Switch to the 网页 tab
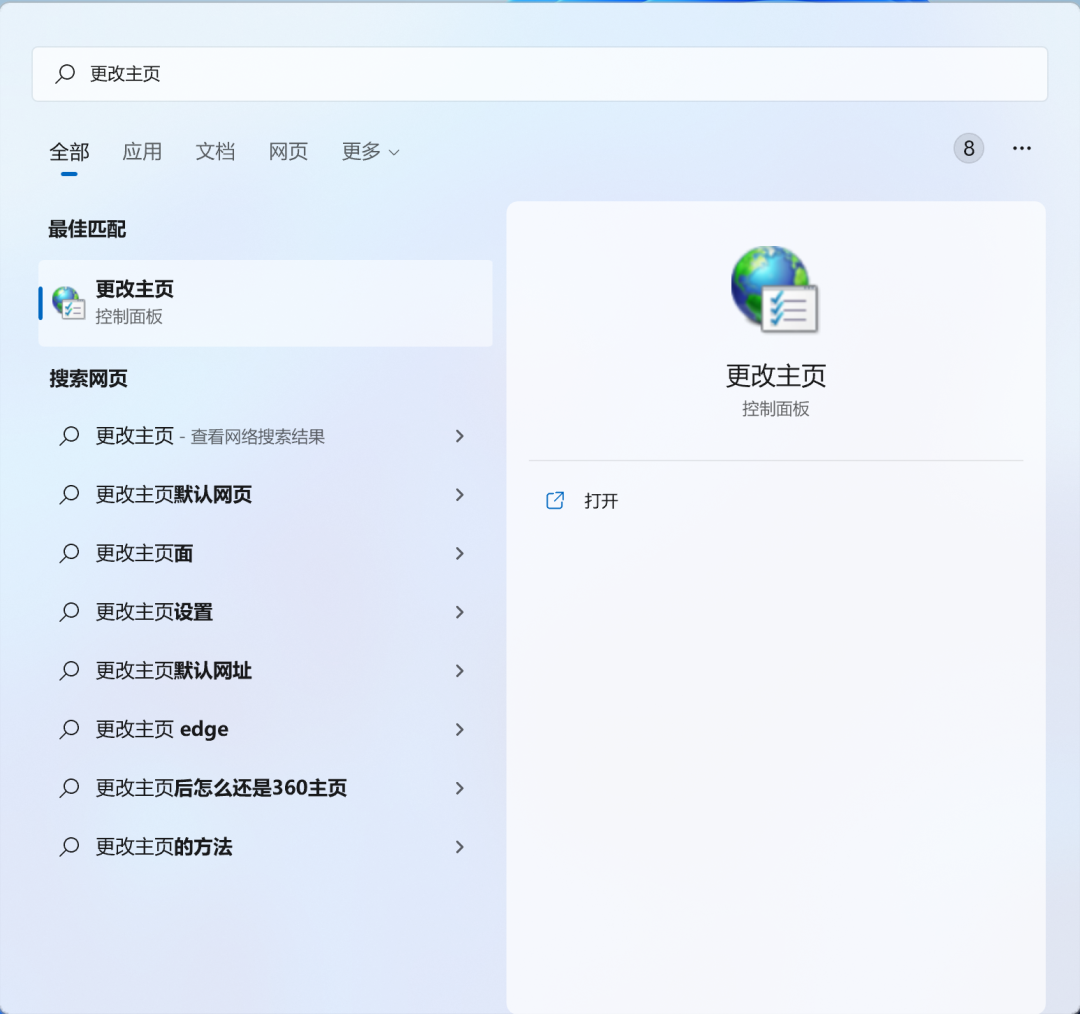This screenshot has width=1080, height=1014. tap(287, 152)
